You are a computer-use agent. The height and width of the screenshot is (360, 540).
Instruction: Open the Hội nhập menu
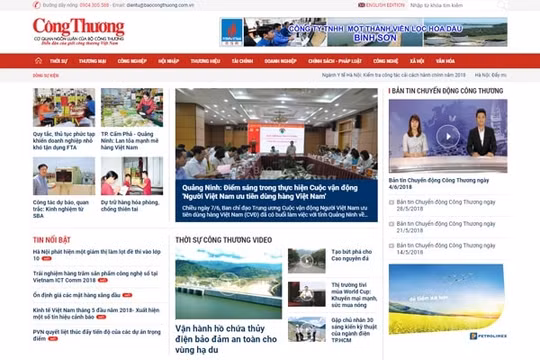(168, 61)
